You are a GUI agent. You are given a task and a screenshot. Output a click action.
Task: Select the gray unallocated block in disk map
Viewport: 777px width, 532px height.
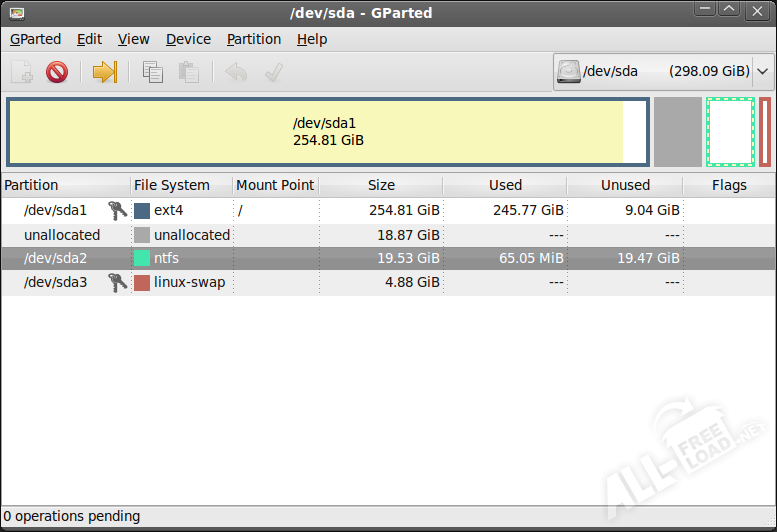pos(677,132)
